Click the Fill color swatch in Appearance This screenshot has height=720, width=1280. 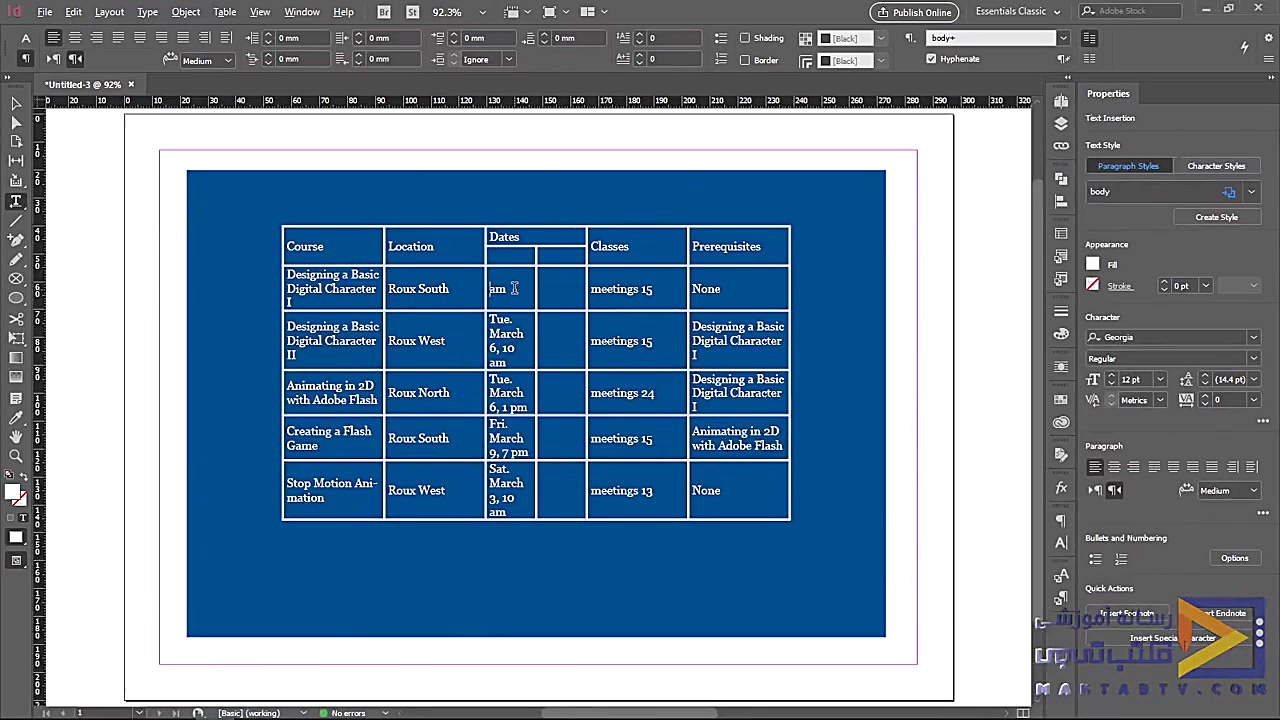pos(1093,264)
